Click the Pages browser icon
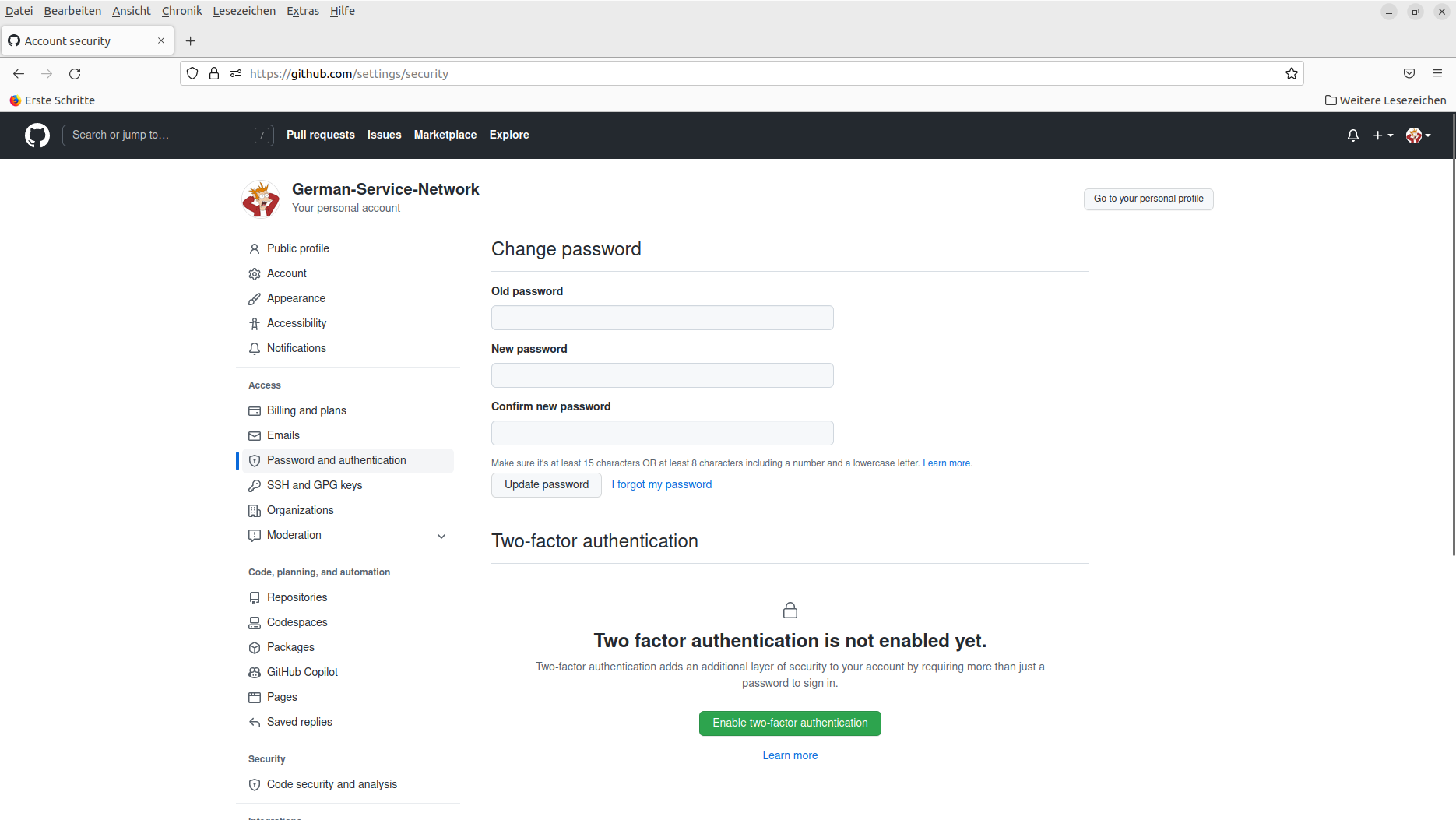The image size is (1456, 820). [255, 698]
